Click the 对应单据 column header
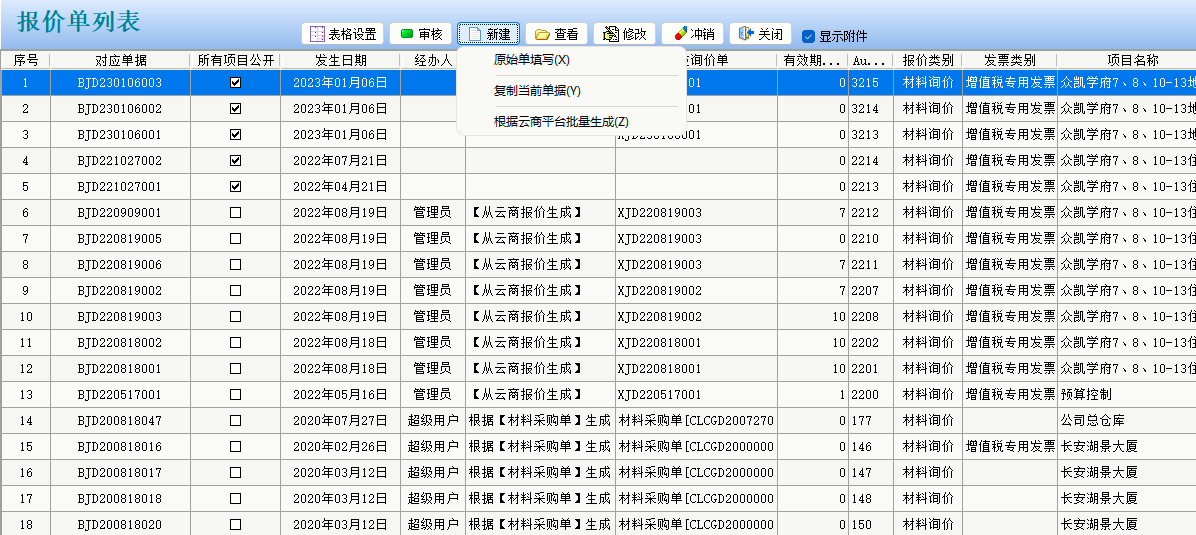 [x=120, y=60]
